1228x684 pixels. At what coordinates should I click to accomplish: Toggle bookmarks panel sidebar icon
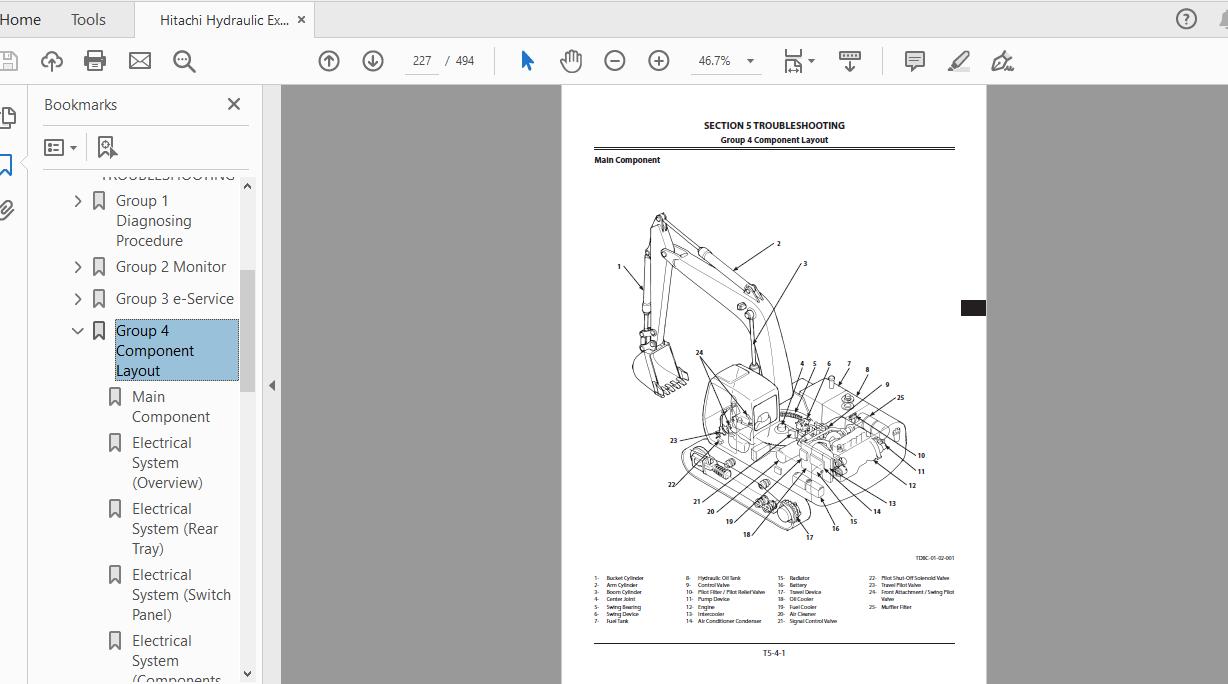(x=5, y=165)
